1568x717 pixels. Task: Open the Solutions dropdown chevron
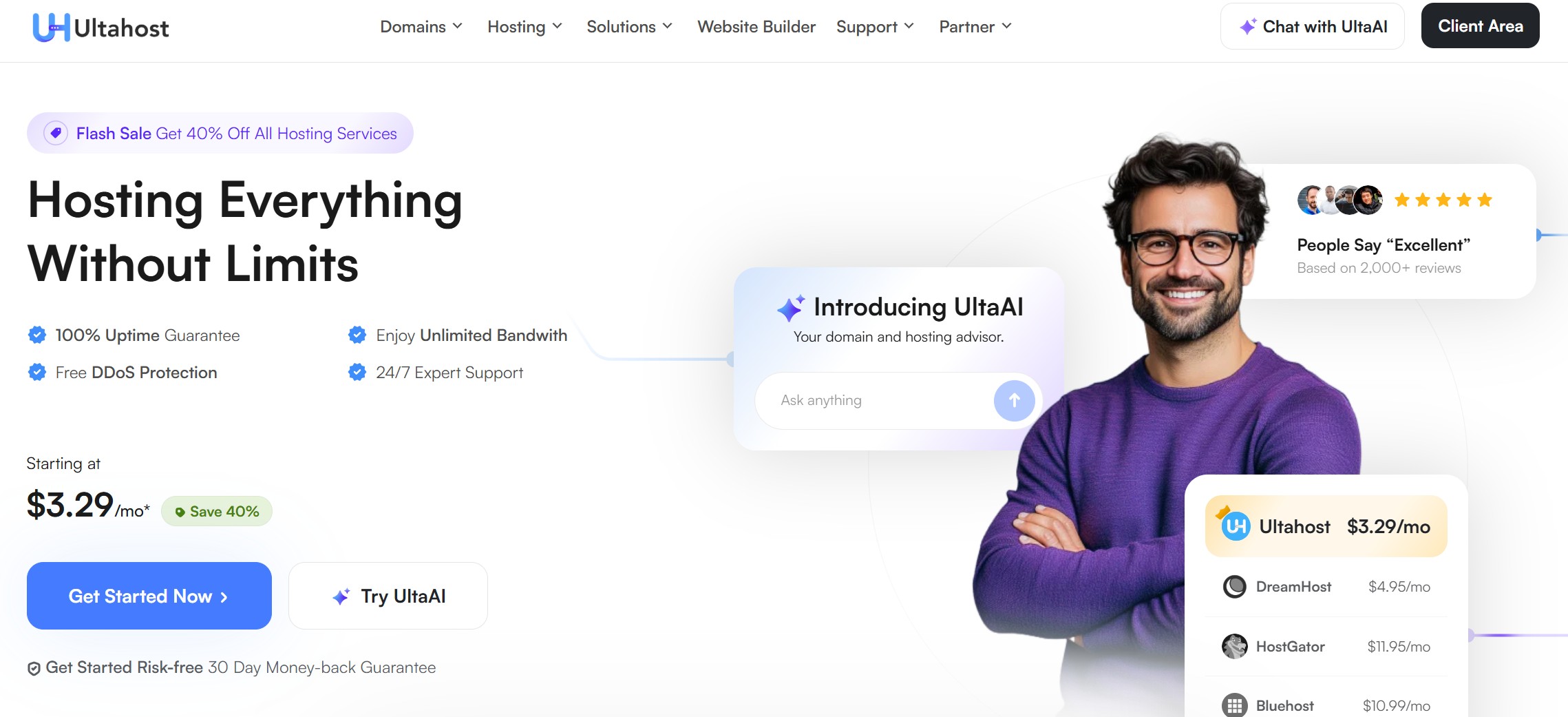point(667,27)
